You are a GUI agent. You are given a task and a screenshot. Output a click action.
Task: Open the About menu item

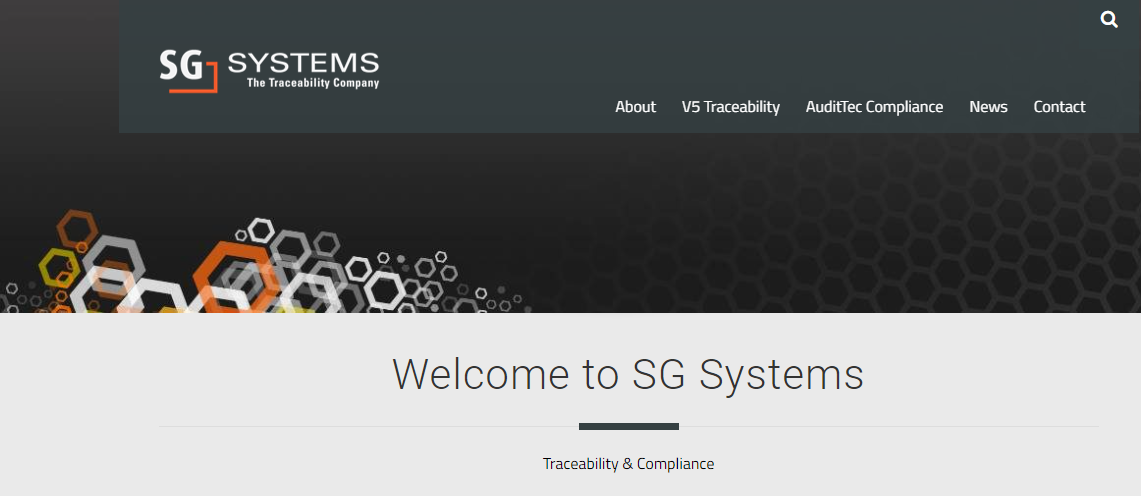point(635,107)
